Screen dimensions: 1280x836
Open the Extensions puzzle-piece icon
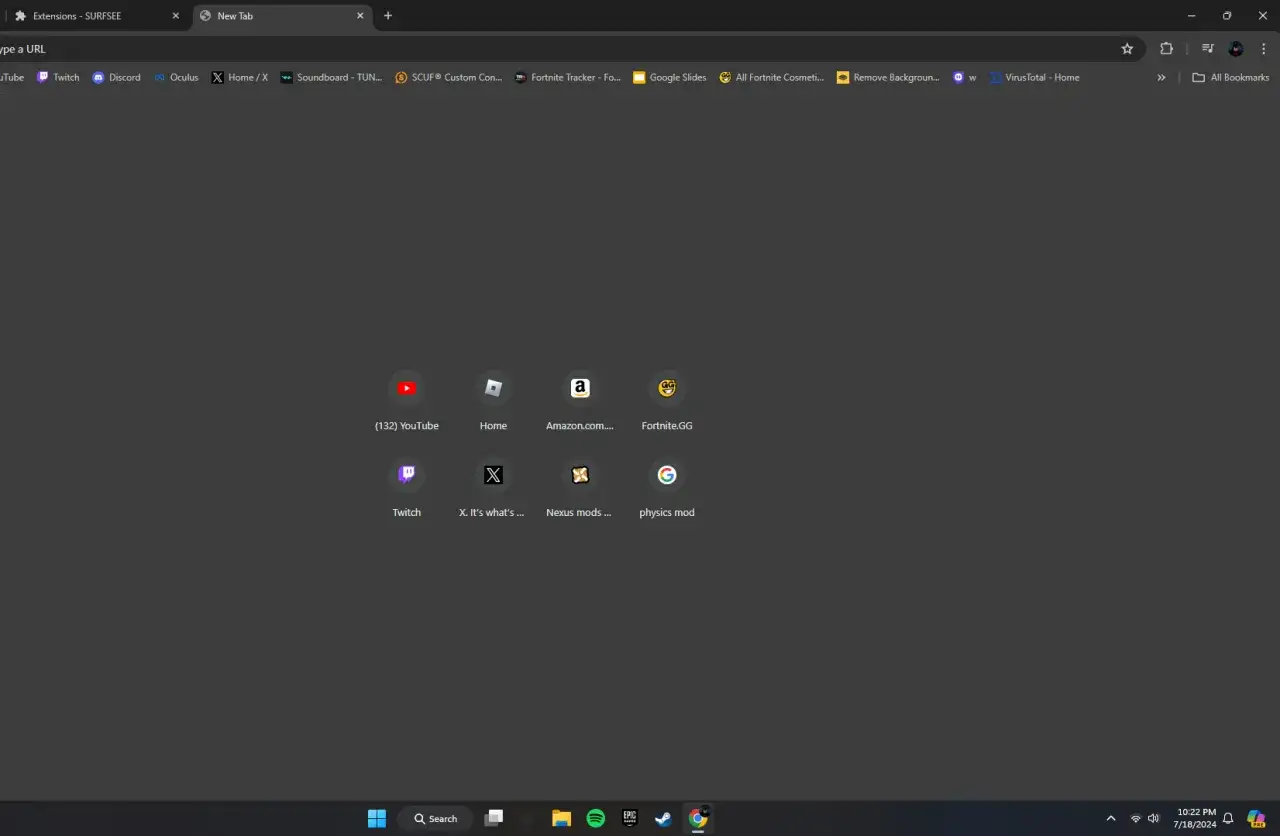tap(1167, 48)
